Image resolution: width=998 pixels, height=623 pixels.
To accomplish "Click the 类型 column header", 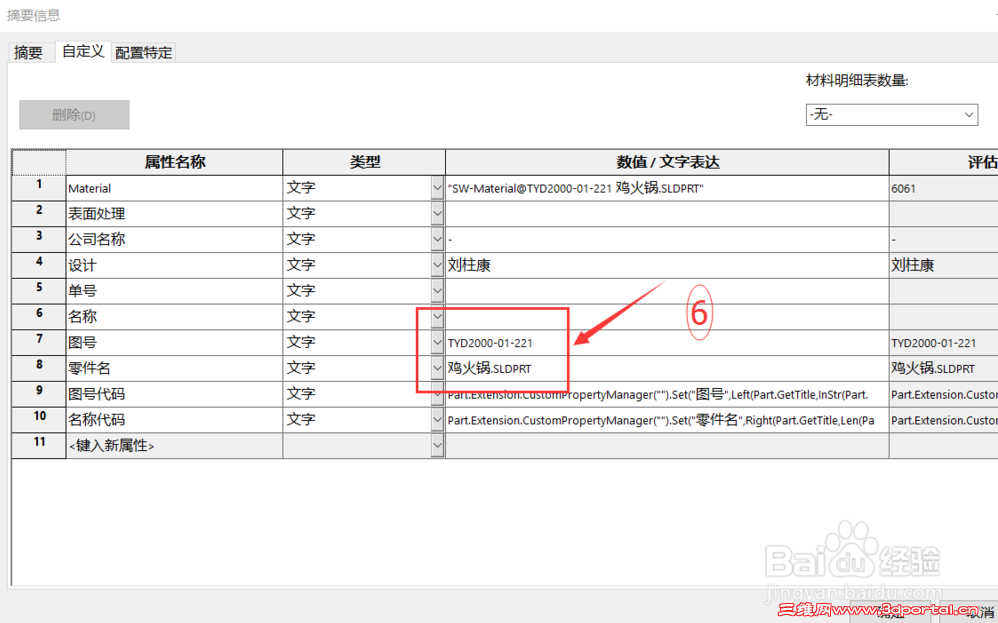I will pos(364,162).
